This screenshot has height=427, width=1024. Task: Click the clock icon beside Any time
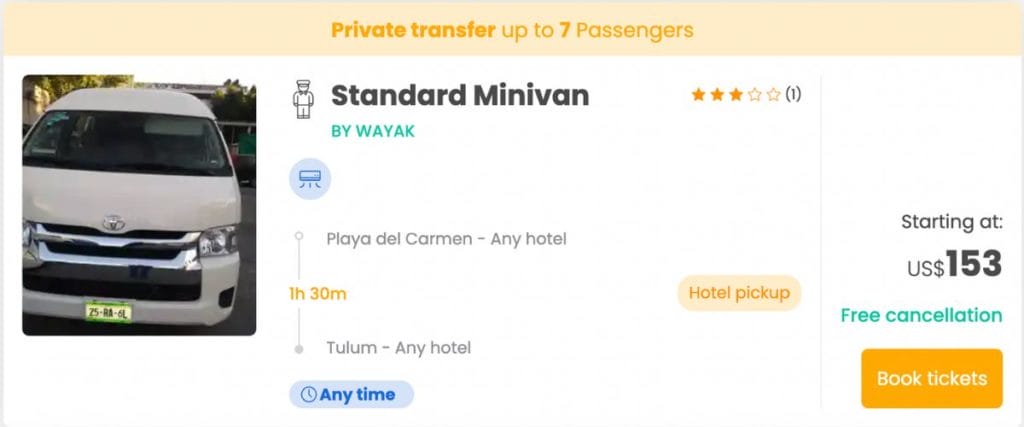click(x=308, y=395)
